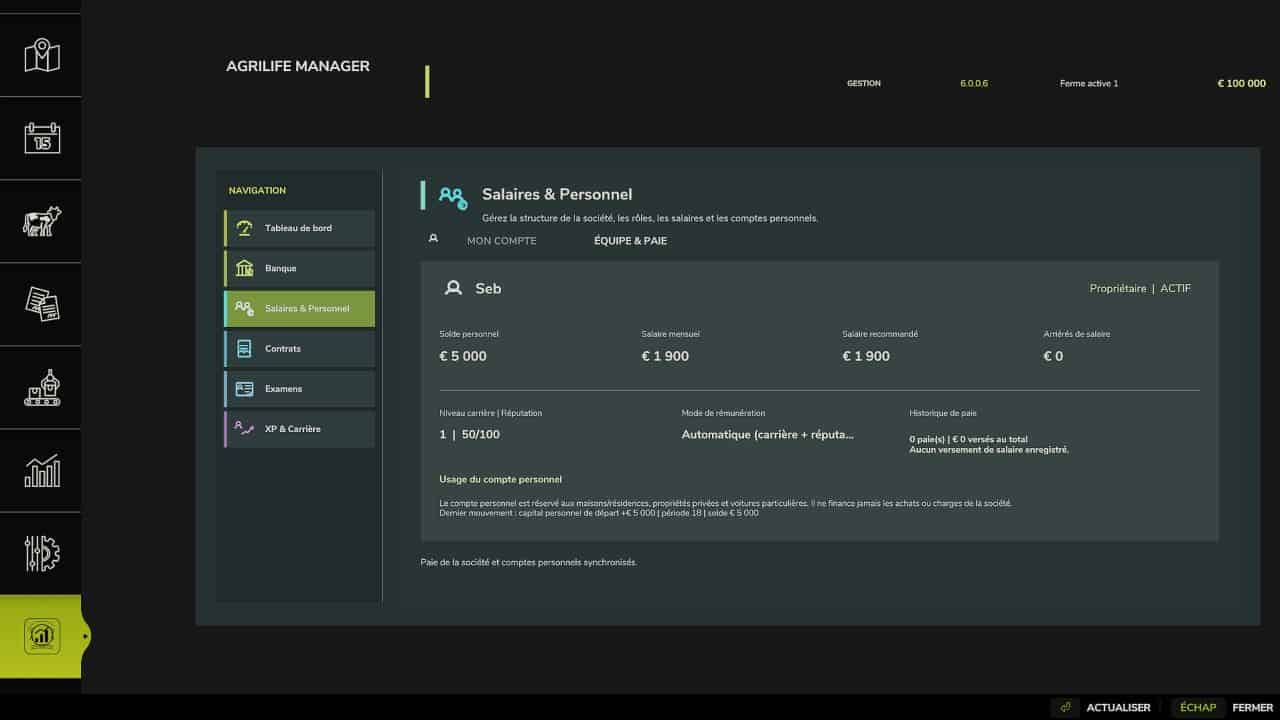
Task: Open the calendar icon in sidebar
Action: tap(42, 138)
